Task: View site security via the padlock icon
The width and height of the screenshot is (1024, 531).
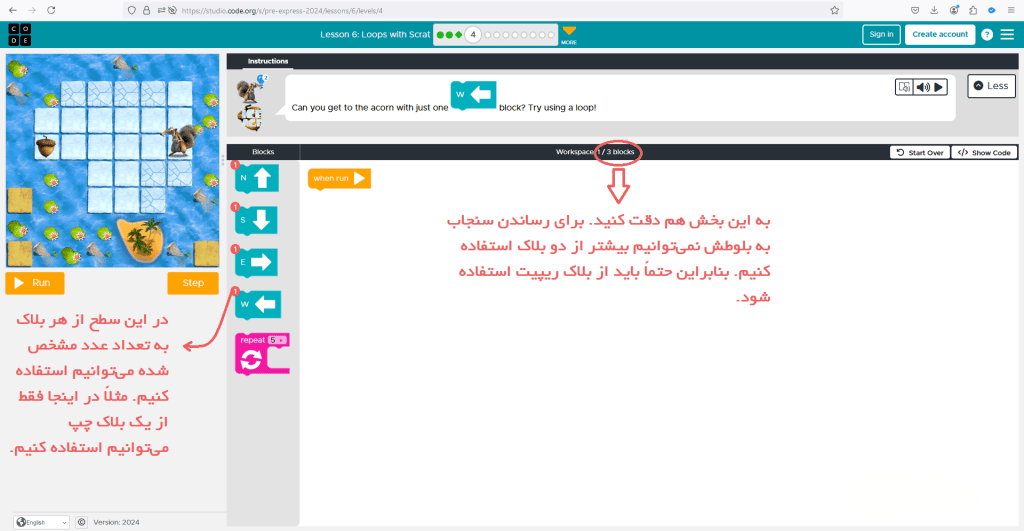Action: (146, 10)
